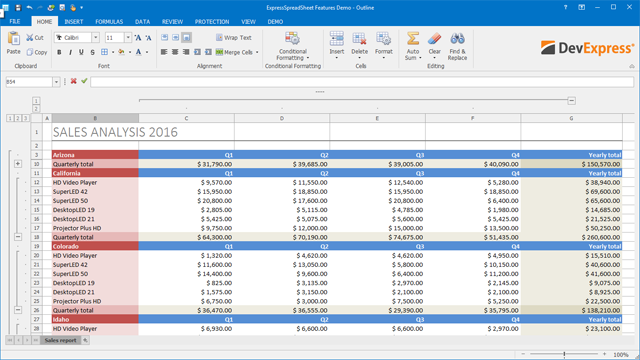This screenshot has height=360, width=640.
Task: Collapse Colorado group at row 26
Action: (18, 310)
